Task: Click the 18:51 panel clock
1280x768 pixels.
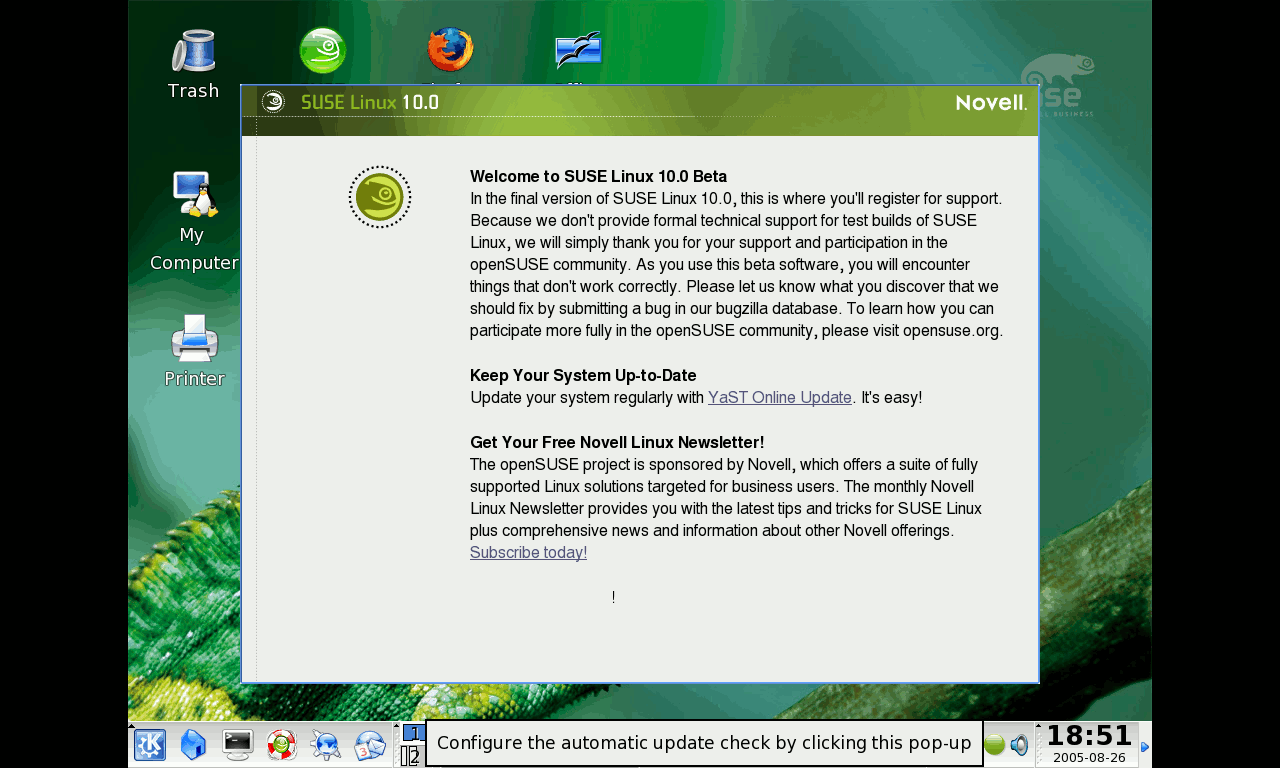Action: (x=1089, y=736)
